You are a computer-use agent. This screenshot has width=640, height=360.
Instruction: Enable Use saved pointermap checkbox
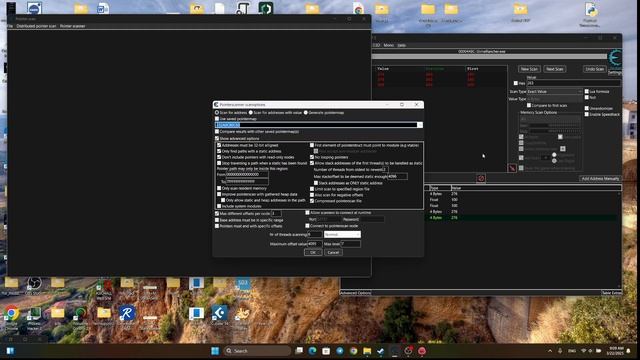217,119
